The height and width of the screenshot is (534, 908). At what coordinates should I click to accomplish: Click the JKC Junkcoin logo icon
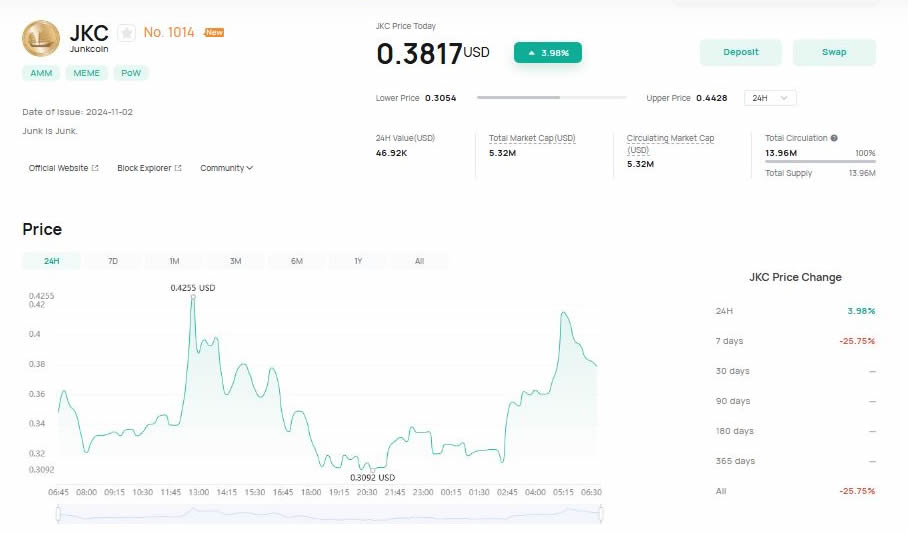point(41,38)
